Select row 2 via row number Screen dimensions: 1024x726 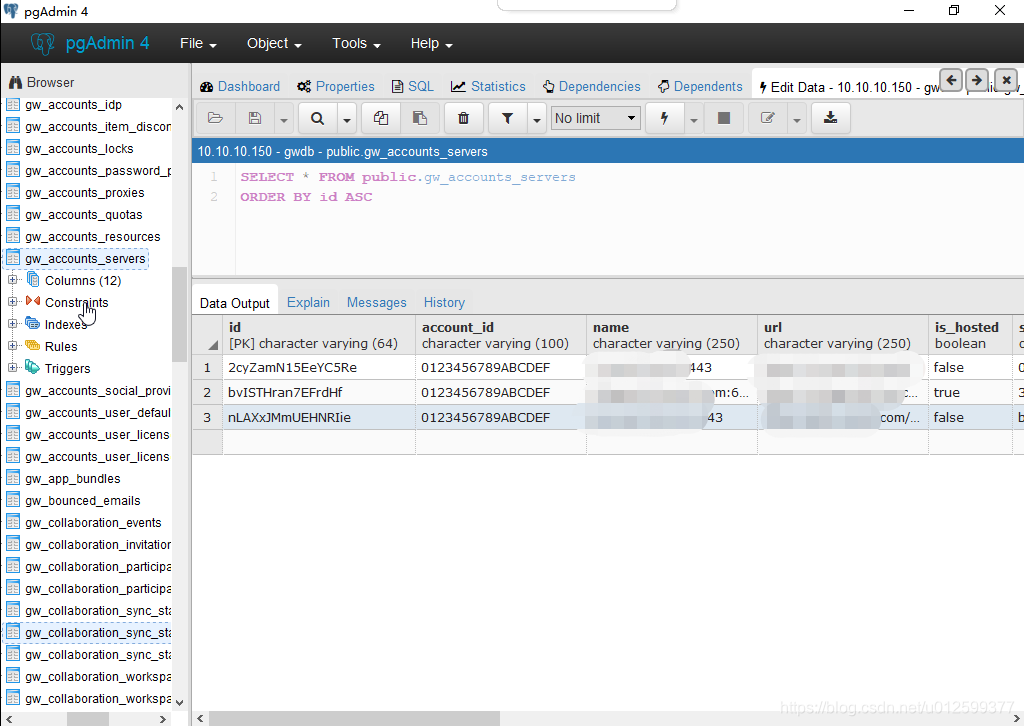pos(207,392)
